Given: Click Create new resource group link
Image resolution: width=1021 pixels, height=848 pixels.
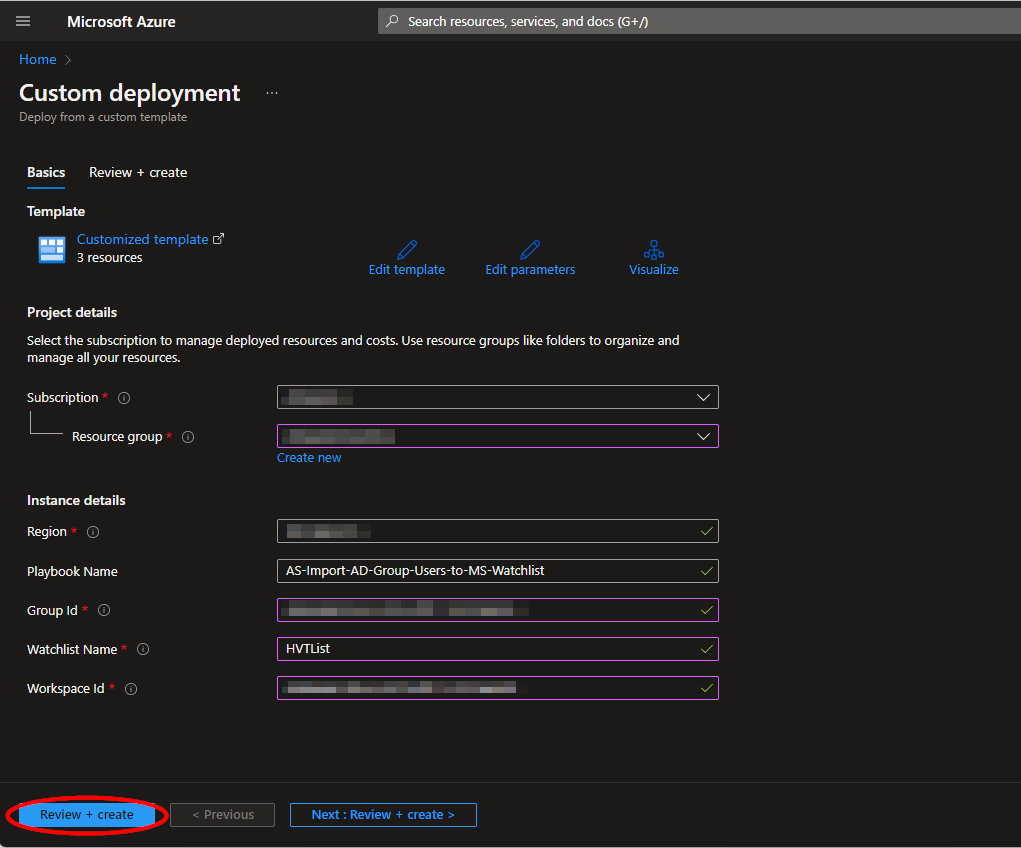Looking at the screenshot, I should [309, 458].
